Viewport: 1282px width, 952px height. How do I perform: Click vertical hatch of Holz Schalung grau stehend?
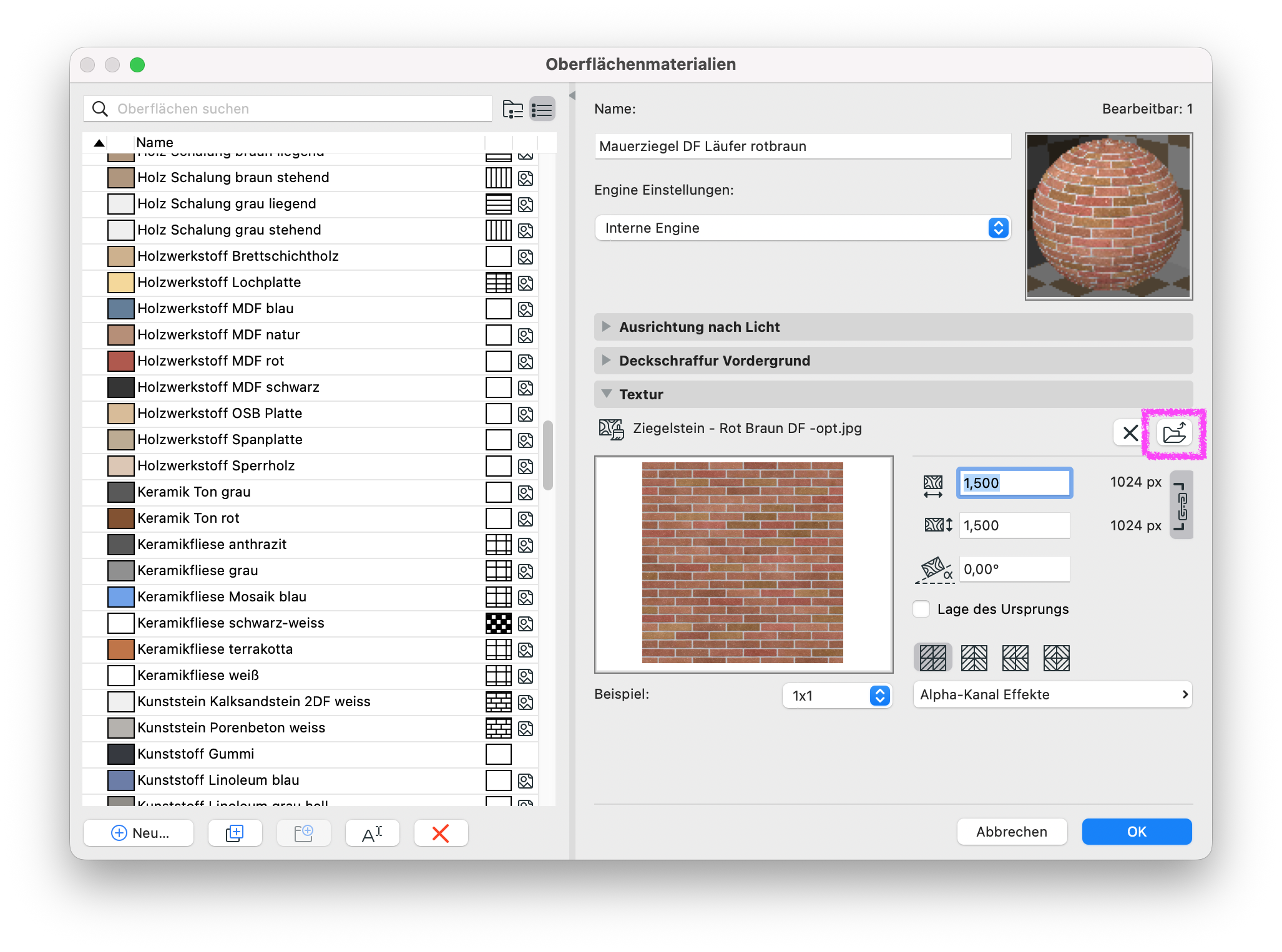[499, 230]
